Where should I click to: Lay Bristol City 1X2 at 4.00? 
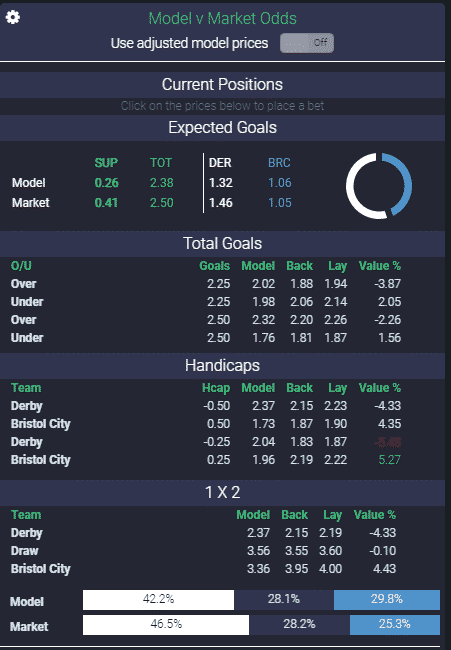click(330, 569)
